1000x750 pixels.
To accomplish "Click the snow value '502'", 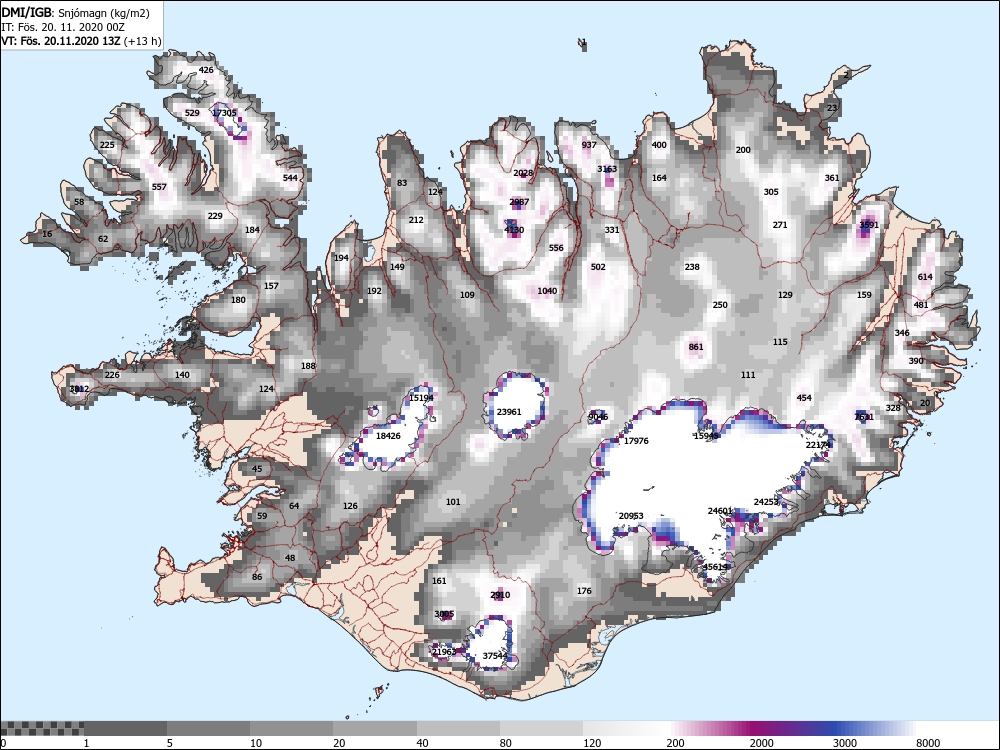I will [x=598, y=267].
